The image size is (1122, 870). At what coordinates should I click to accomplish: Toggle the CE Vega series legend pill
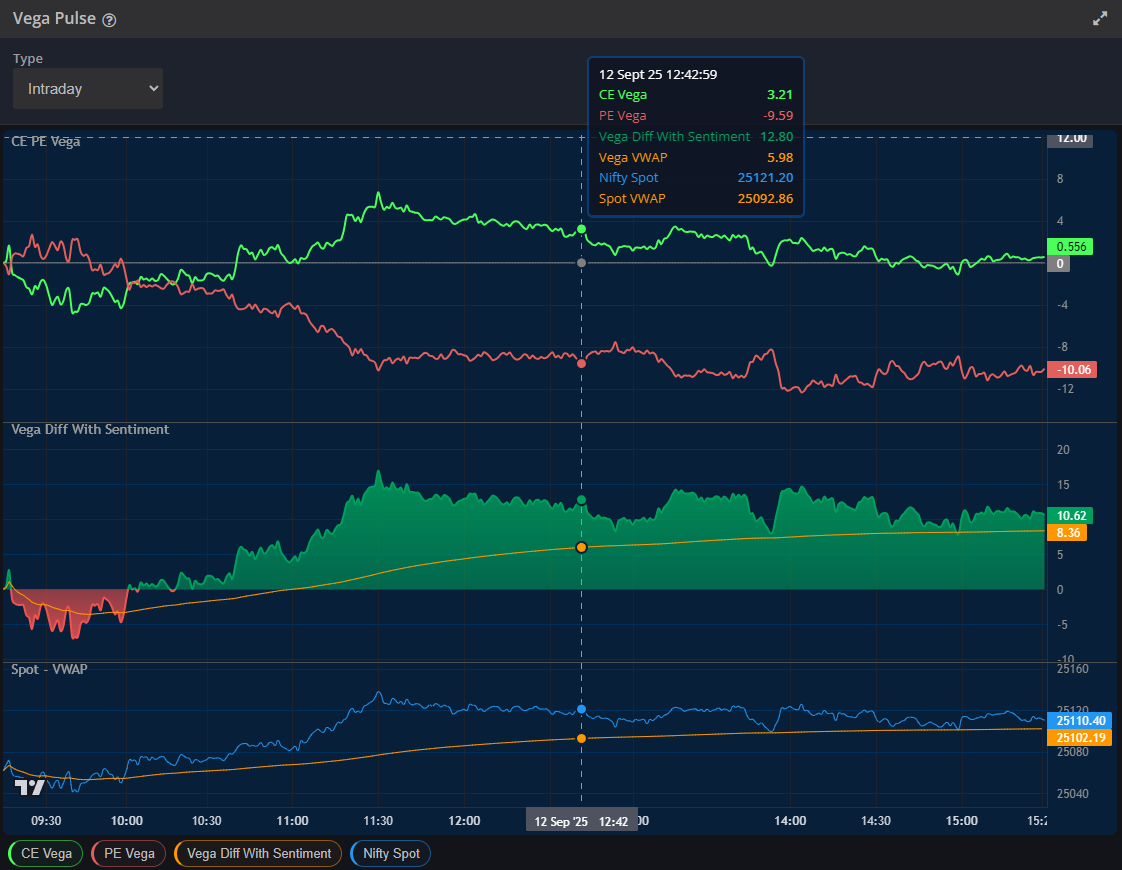click(44, 853)
